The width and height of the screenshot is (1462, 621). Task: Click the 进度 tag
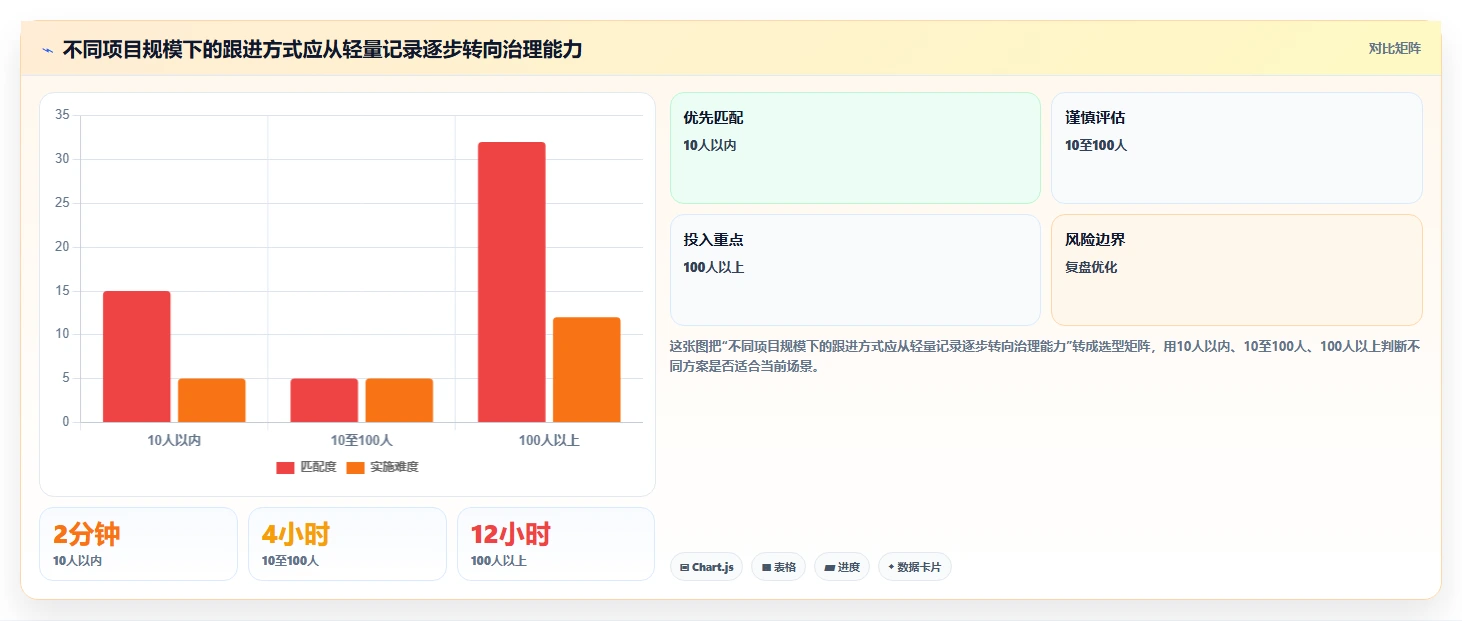tap(842, 567)
